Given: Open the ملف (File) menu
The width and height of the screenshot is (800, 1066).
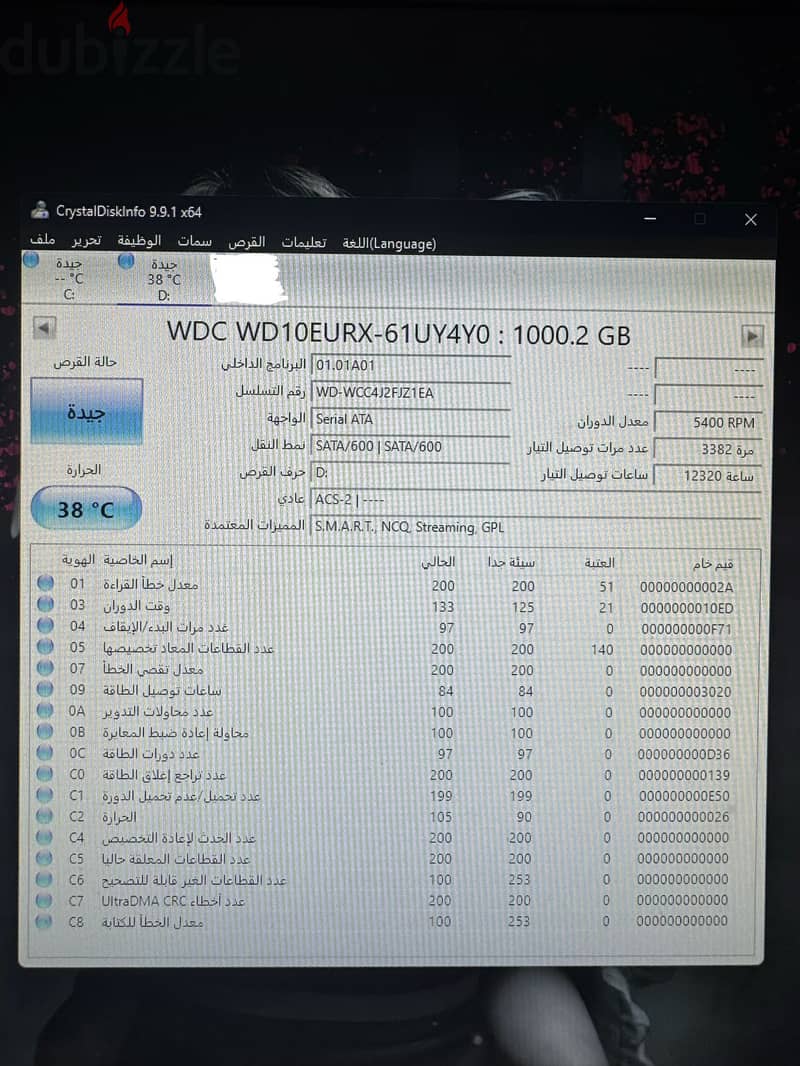Looking at the screenshot, I should click(42, 239).
